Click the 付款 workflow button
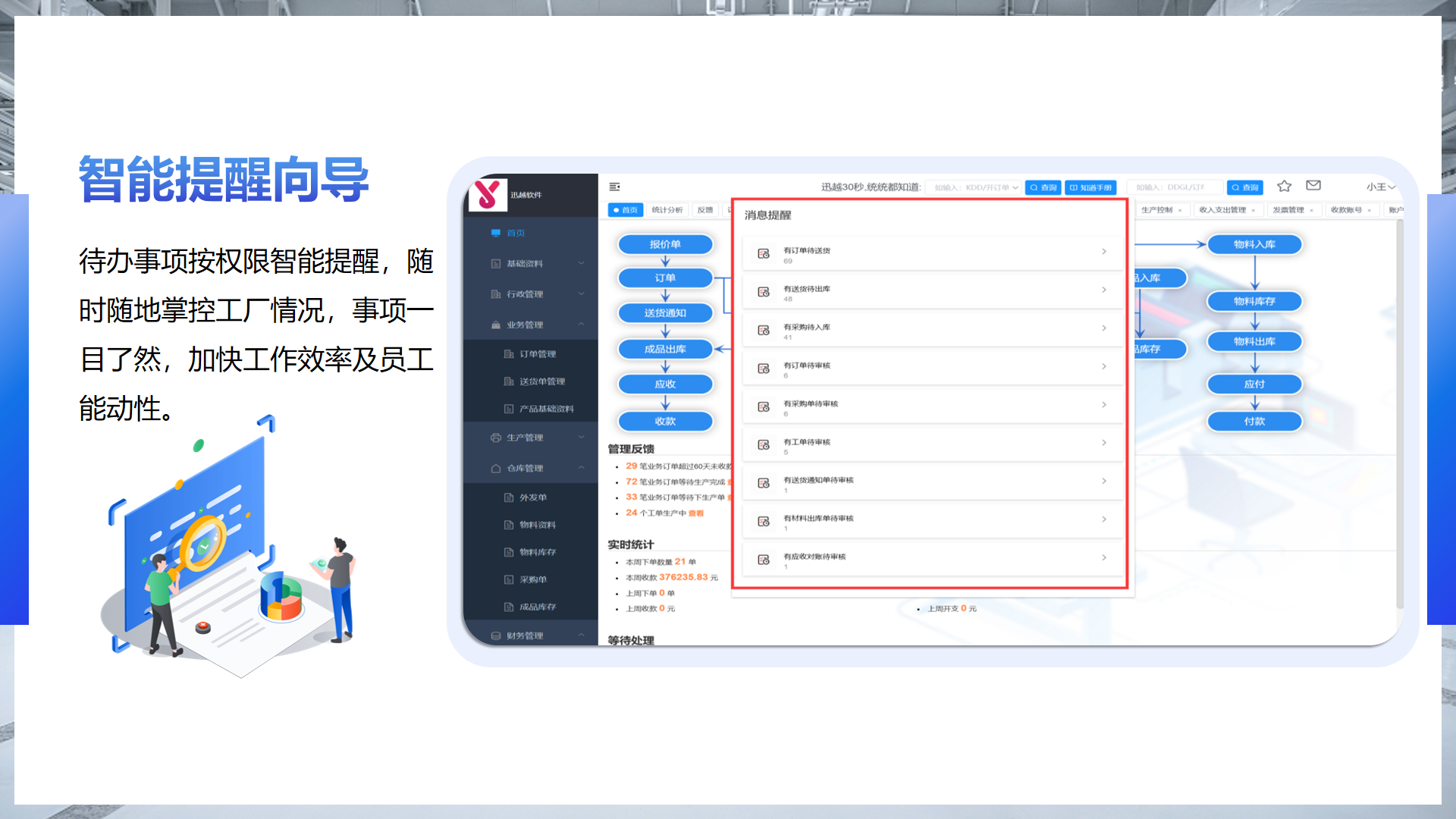1456x819 pixels. tap(1254, 421)
